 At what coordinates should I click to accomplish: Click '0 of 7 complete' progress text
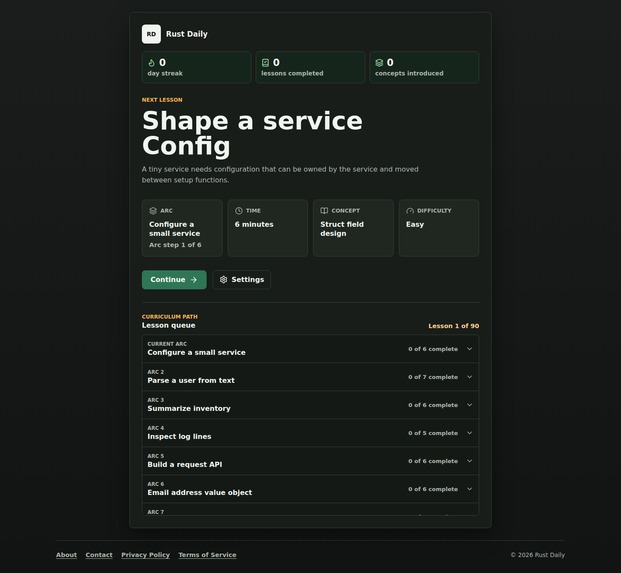point(433,377)
